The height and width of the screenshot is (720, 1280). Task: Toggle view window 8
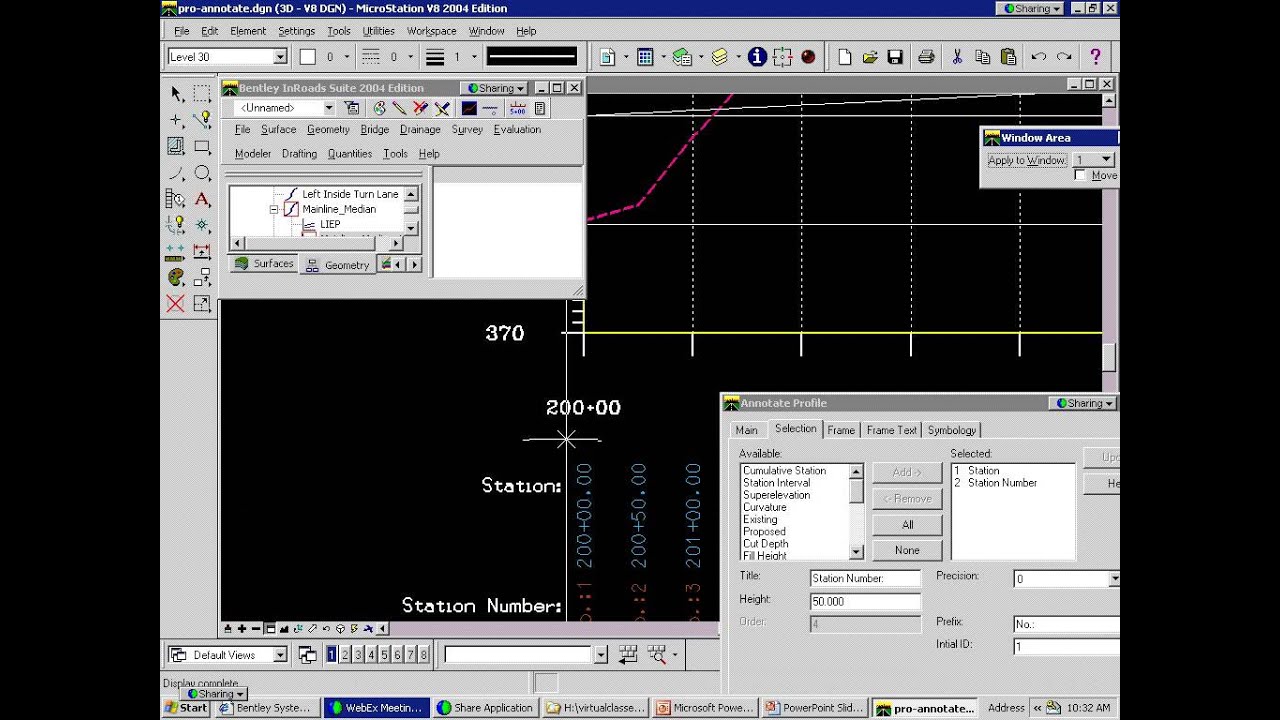click(x=424, y=655)
